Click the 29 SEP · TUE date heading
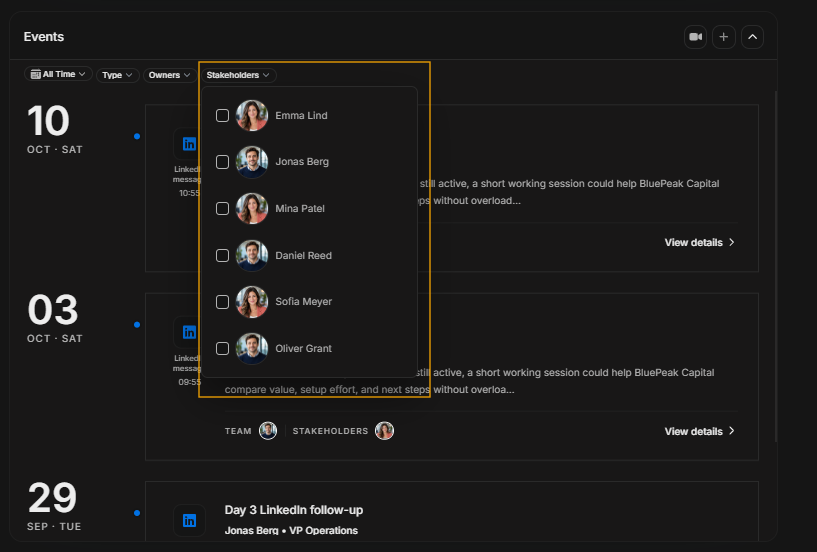Screen dimensions: 817x552 [54, 506]
